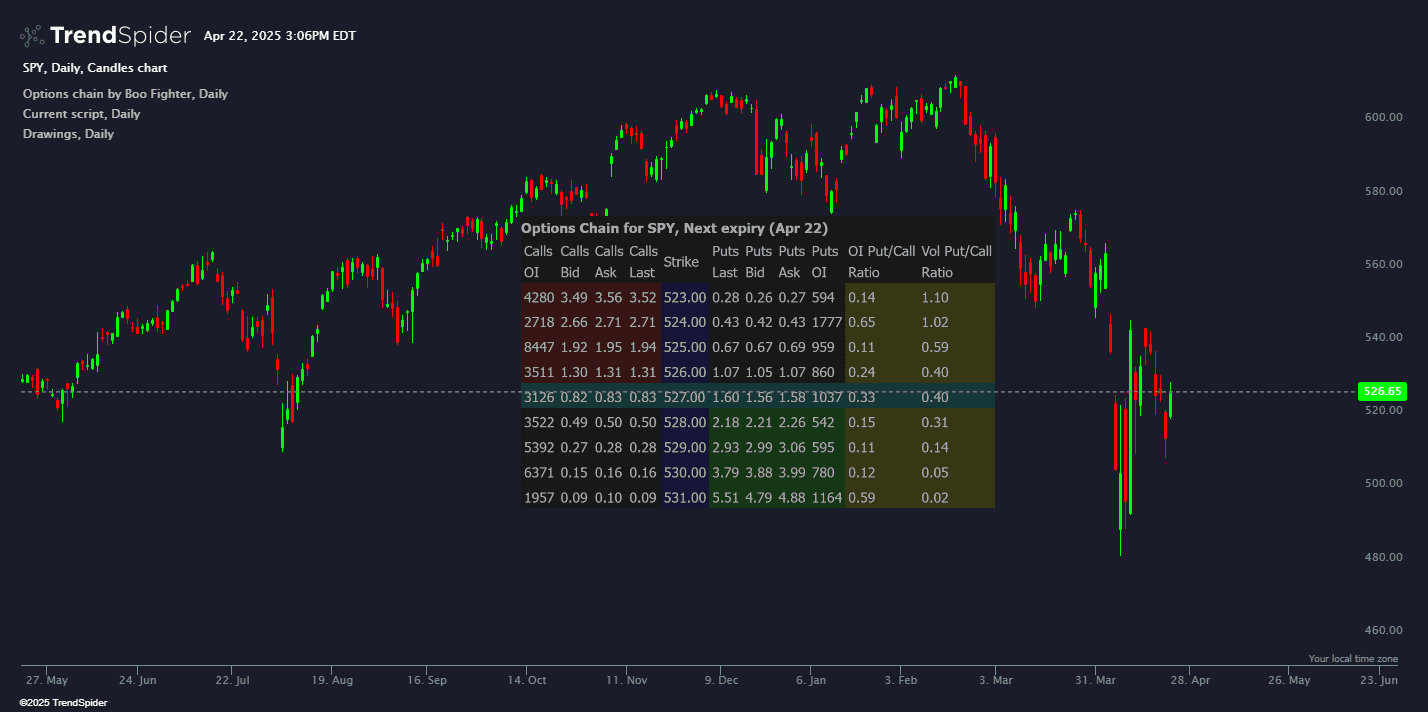Click calls open interest value 1957
This screenshot has width=1428, height=712.
tap(539, 497)
